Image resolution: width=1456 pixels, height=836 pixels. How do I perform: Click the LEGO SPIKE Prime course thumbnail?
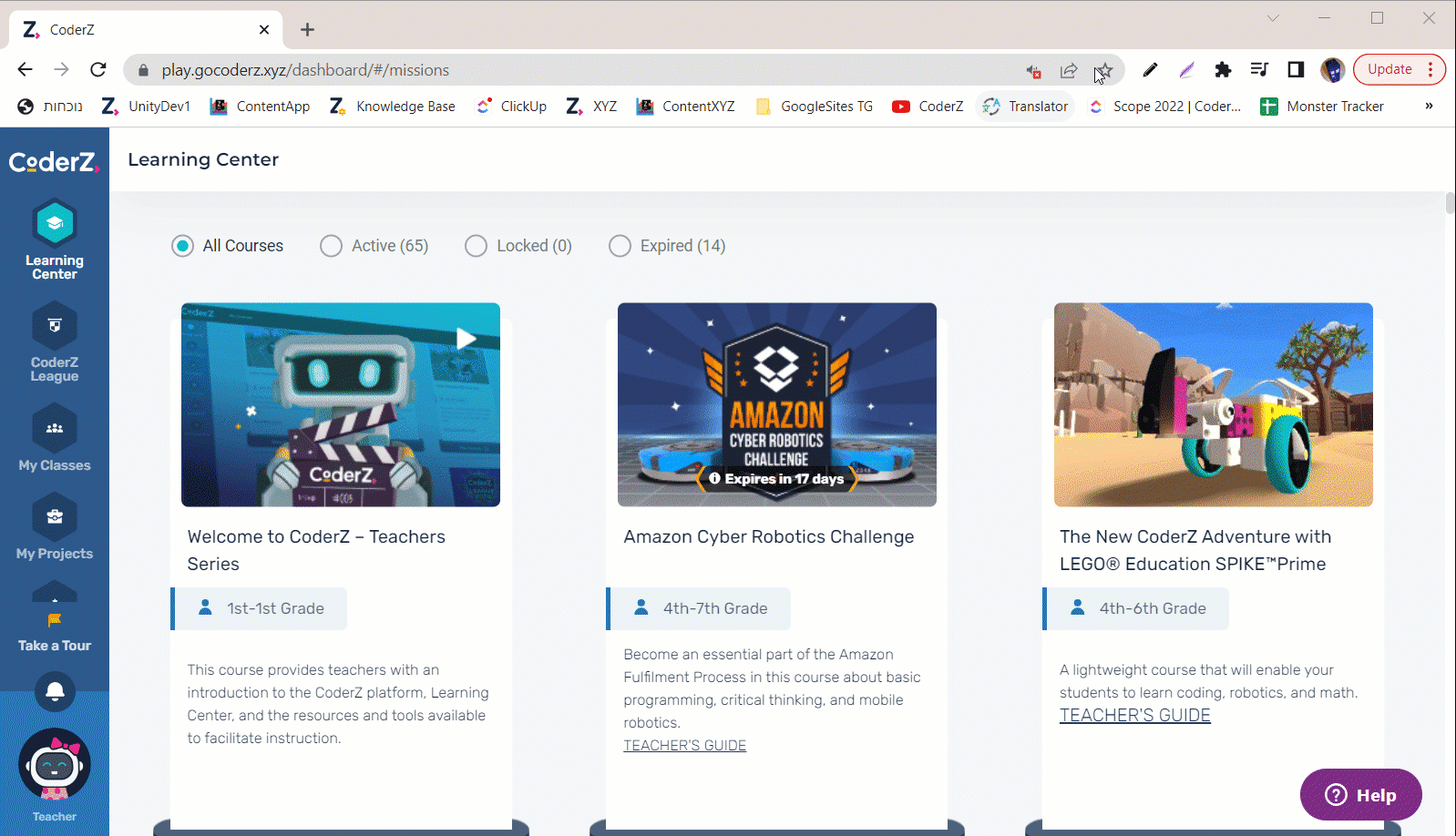[x=1214, y=404]
